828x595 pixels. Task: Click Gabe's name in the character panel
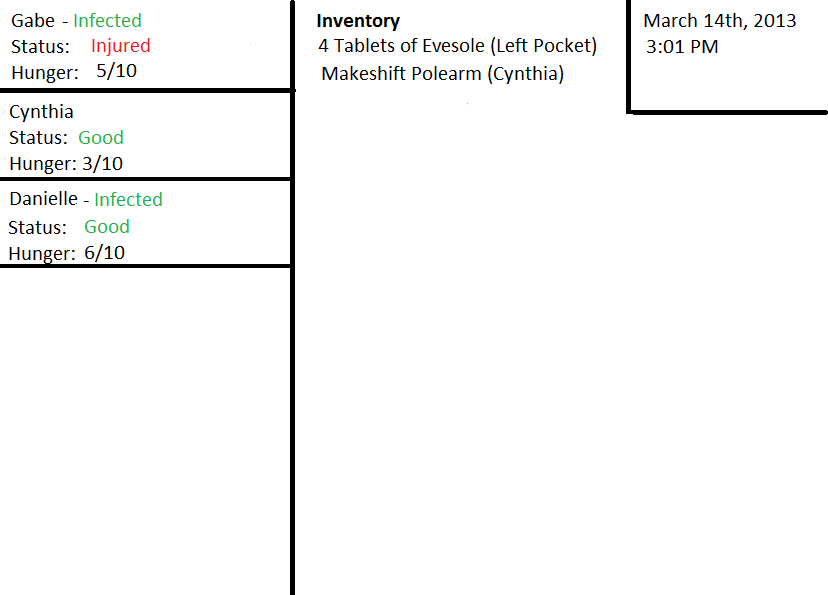pyautogui.click(x=33, y=21)
